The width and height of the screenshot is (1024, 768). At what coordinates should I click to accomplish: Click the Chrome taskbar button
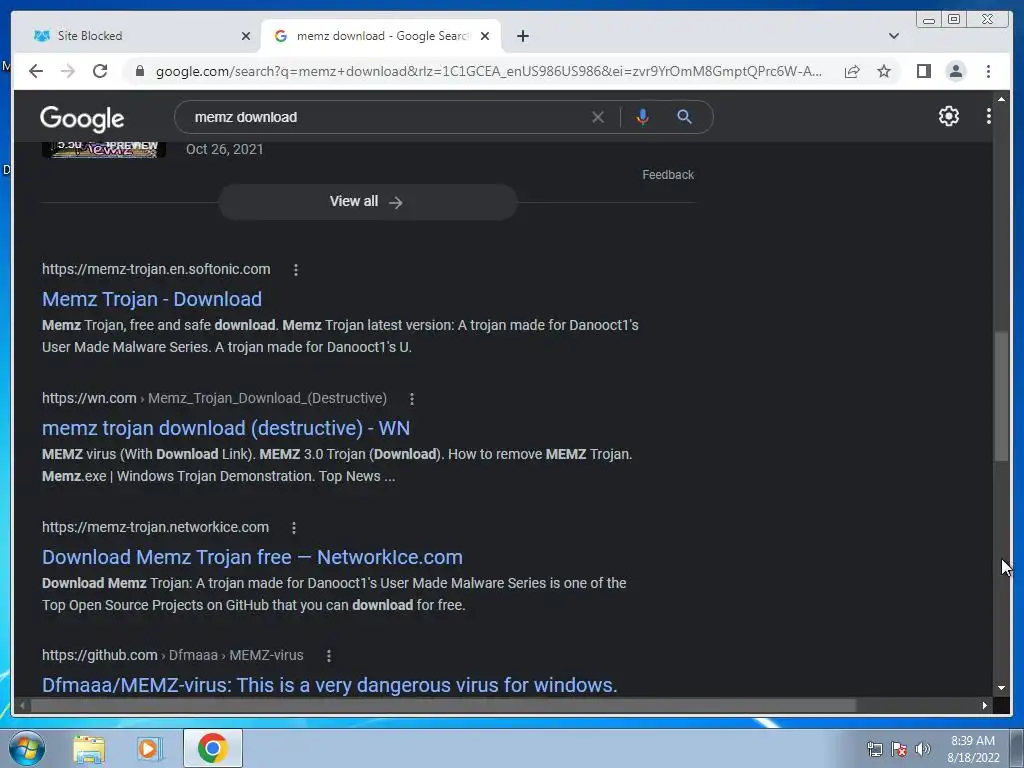213,748
